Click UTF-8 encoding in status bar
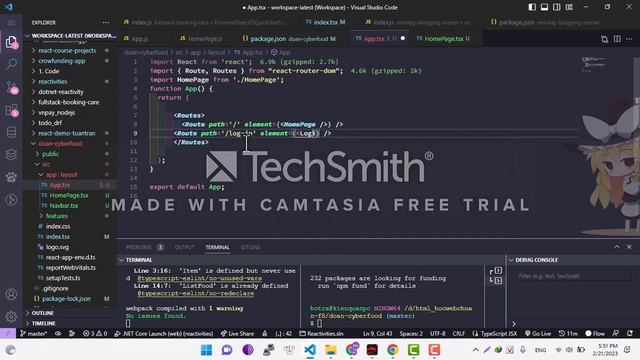This screenshot has width=640, height=360. pos(438,333)
